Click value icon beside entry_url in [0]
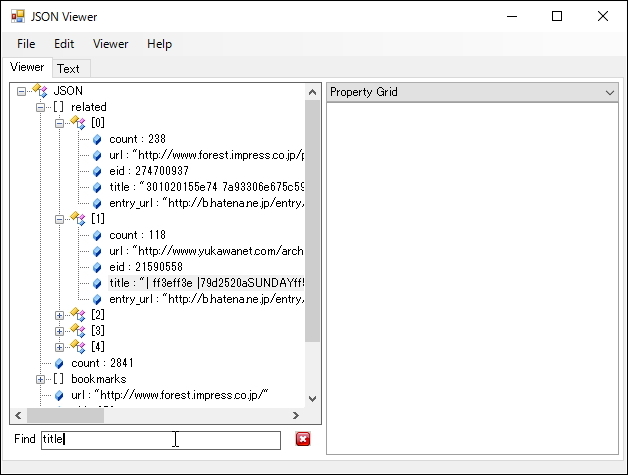The width and height of the screenshot is (628, 475). [x=97, y=203]
